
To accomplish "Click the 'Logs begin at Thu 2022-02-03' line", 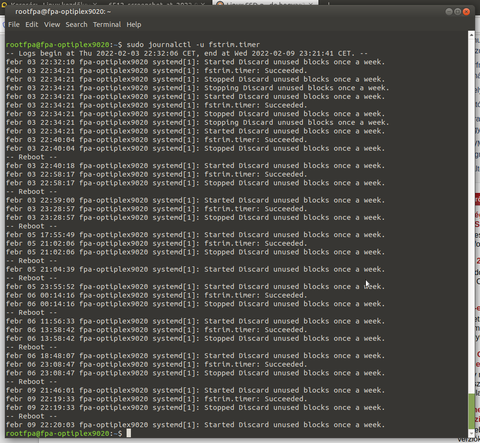I will pos(187,53).
